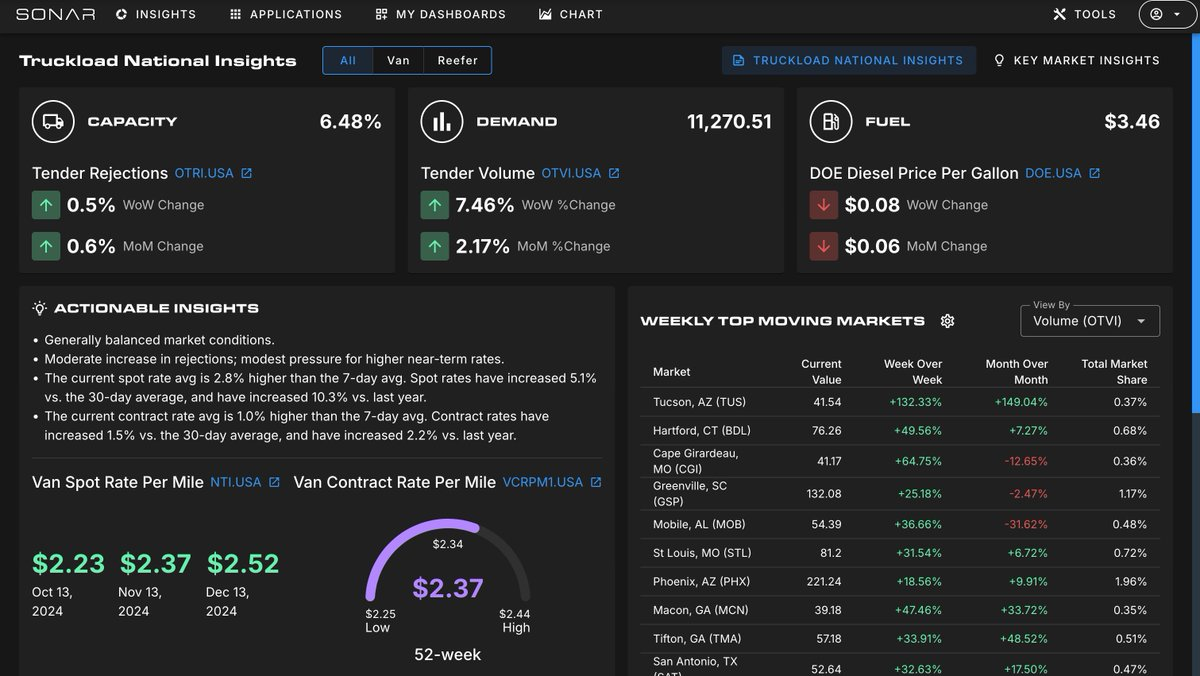Screen dimensions: 1200x676
Task: Select the Tucson, AZ (TUS) market row
Action: click(x=900, y=402)
